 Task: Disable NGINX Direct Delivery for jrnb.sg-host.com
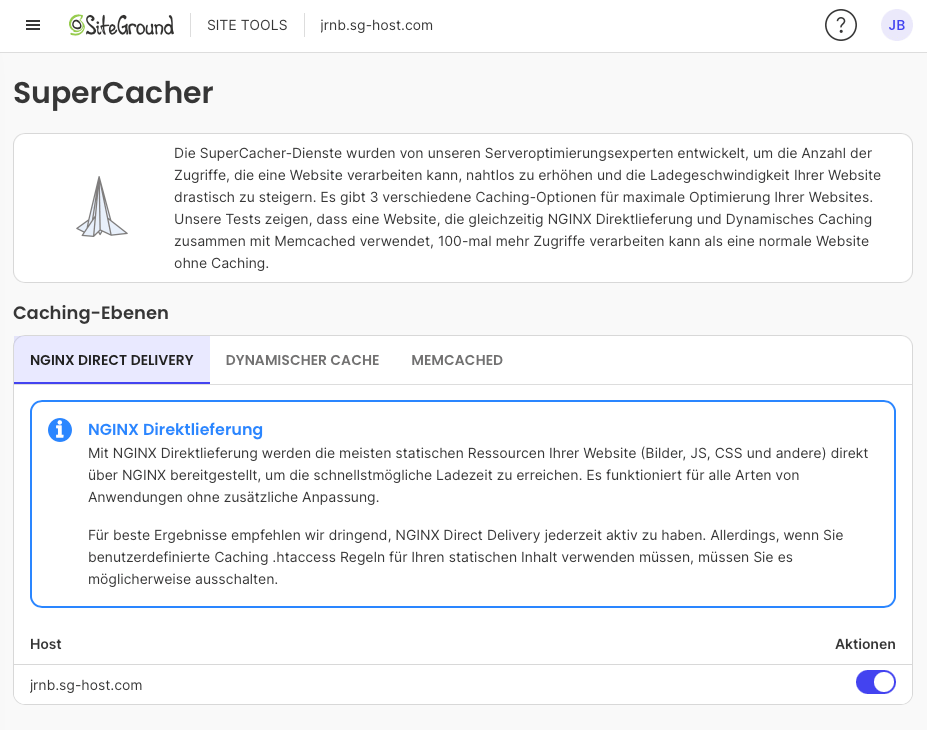pyautogui.click(x=875, y=682)
